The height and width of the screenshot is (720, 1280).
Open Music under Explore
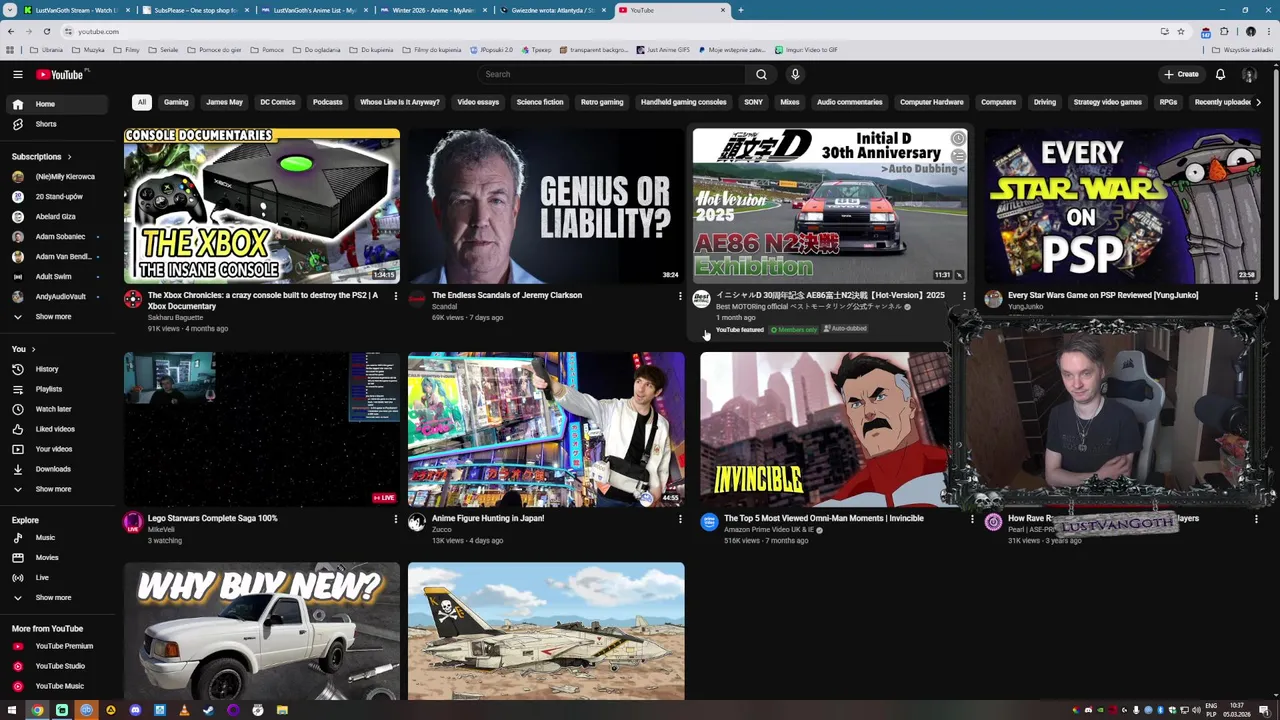pyautogui.click(x=45, y=538)
